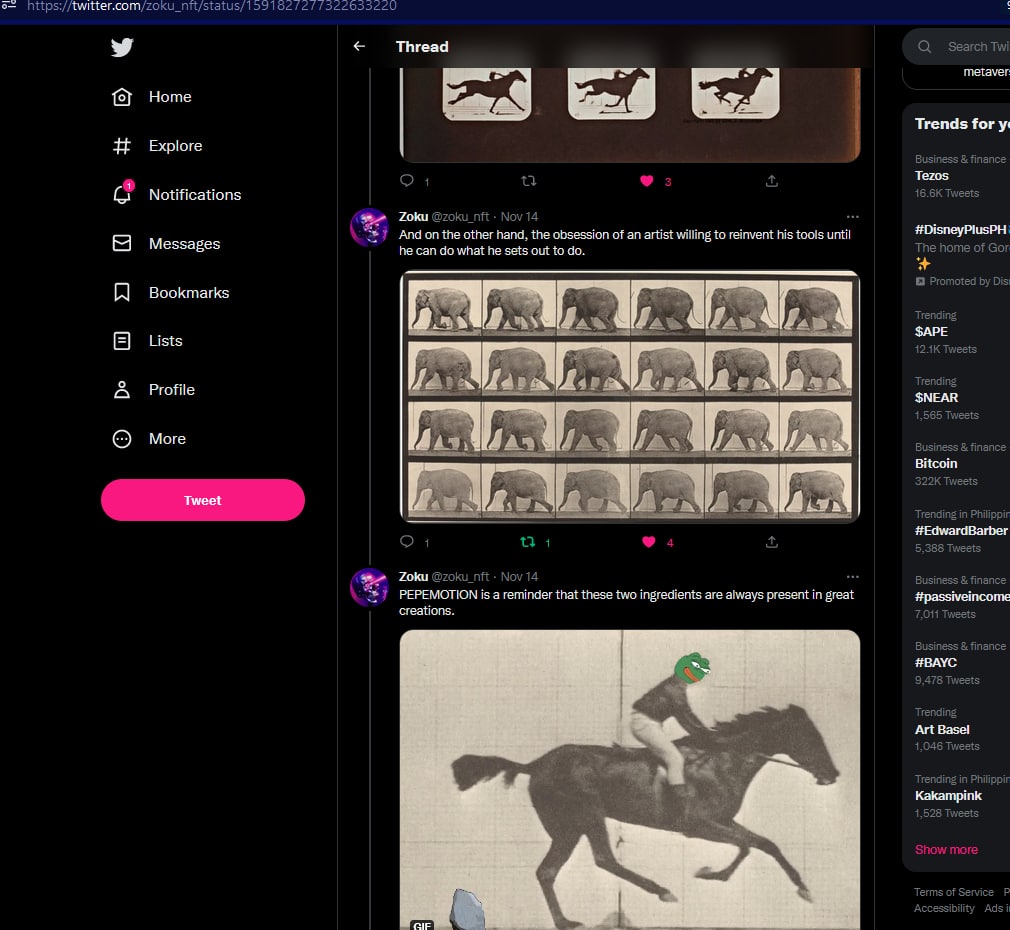Click the Notifications bell icon
The image size is (1010, 930).
click(x=122, y=195)
